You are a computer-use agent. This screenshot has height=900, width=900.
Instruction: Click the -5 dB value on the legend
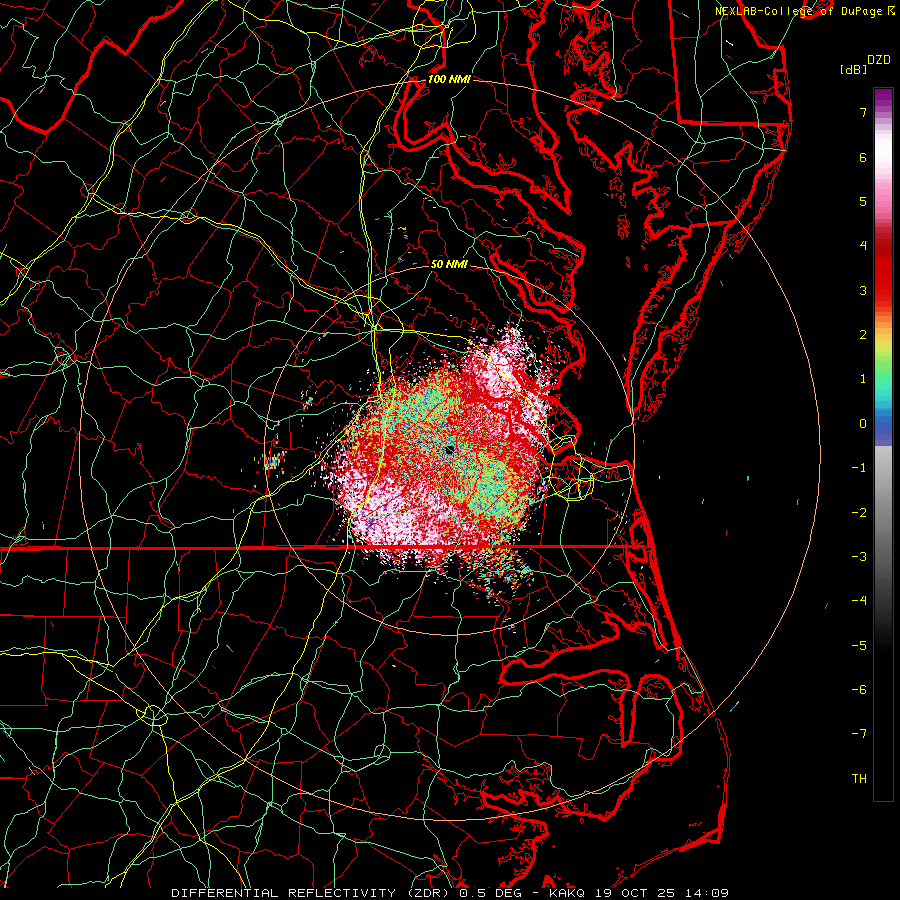[x=859, y=646]
